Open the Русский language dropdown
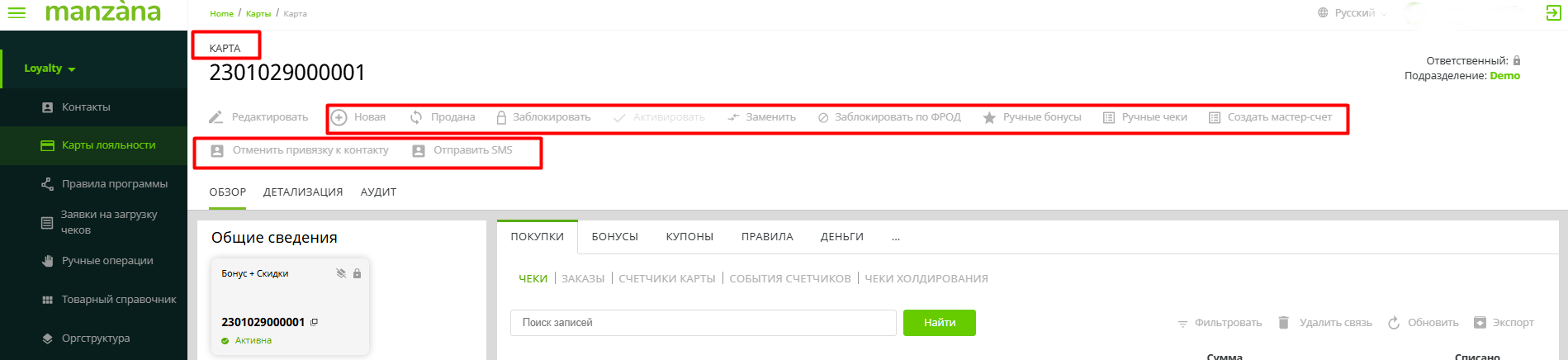This screenshot has height=360, width=1568. click(1359, 13)
